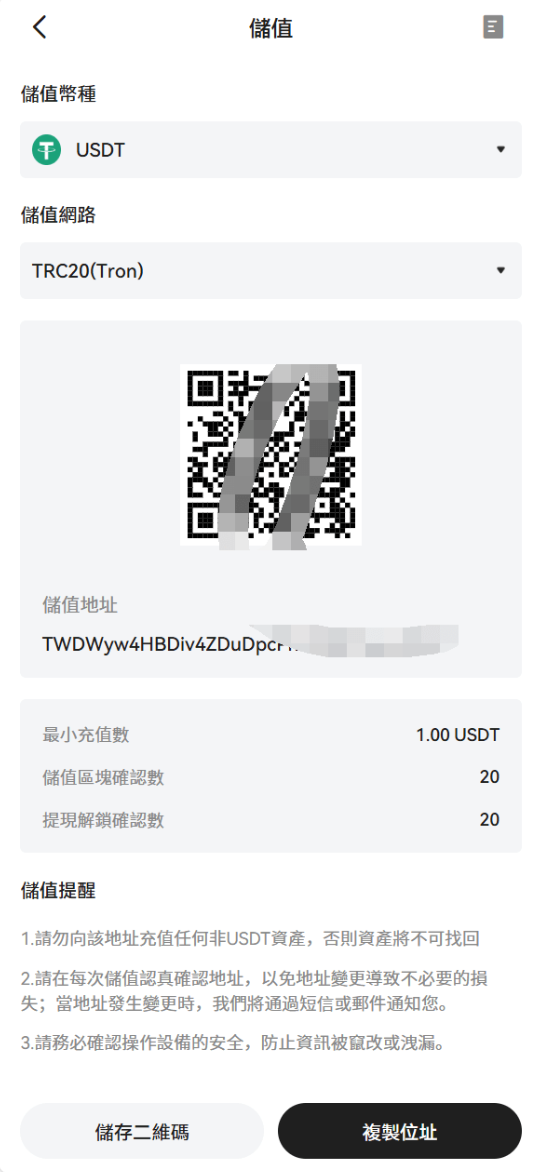Tap the 提現解鎖確認數 row

270,820
